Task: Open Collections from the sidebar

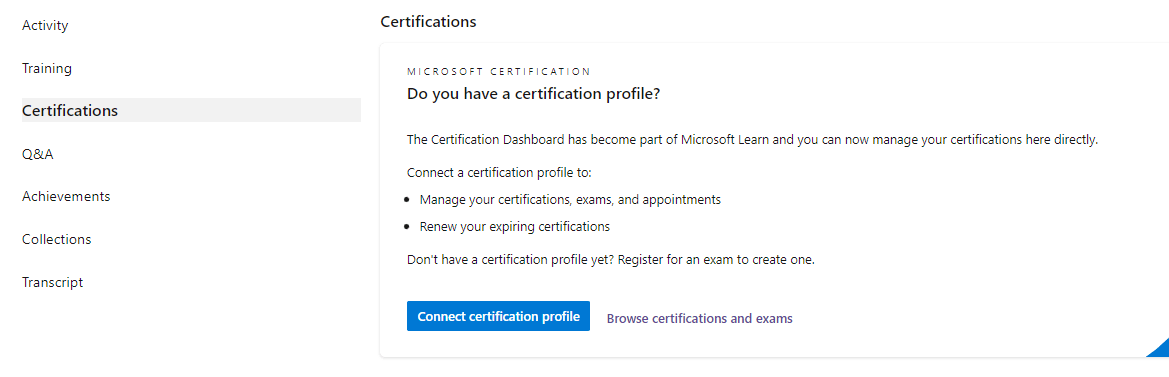Action: click(x=57, y=240)
